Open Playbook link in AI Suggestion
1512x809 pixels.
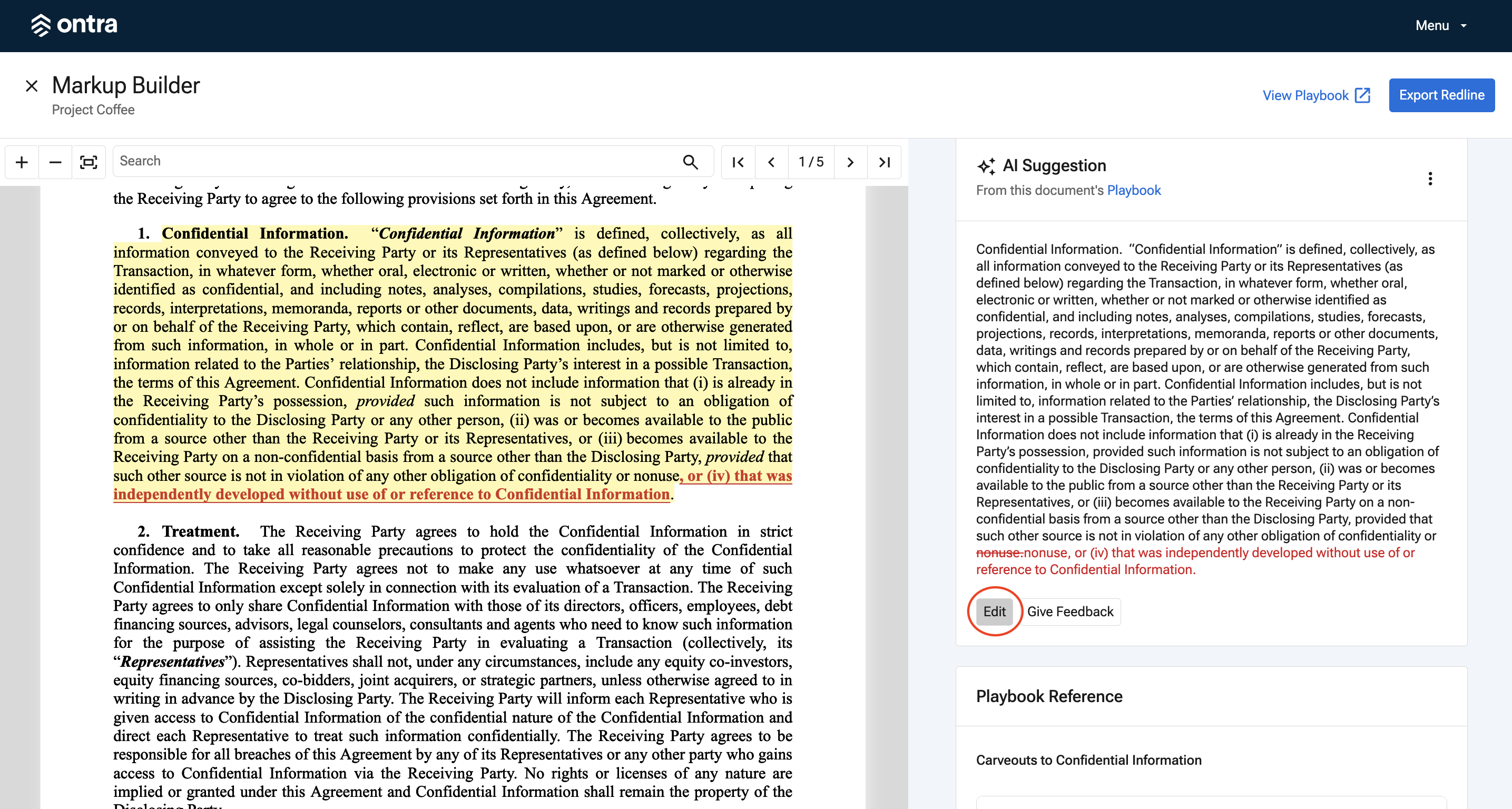click(x=1133, y=190)
